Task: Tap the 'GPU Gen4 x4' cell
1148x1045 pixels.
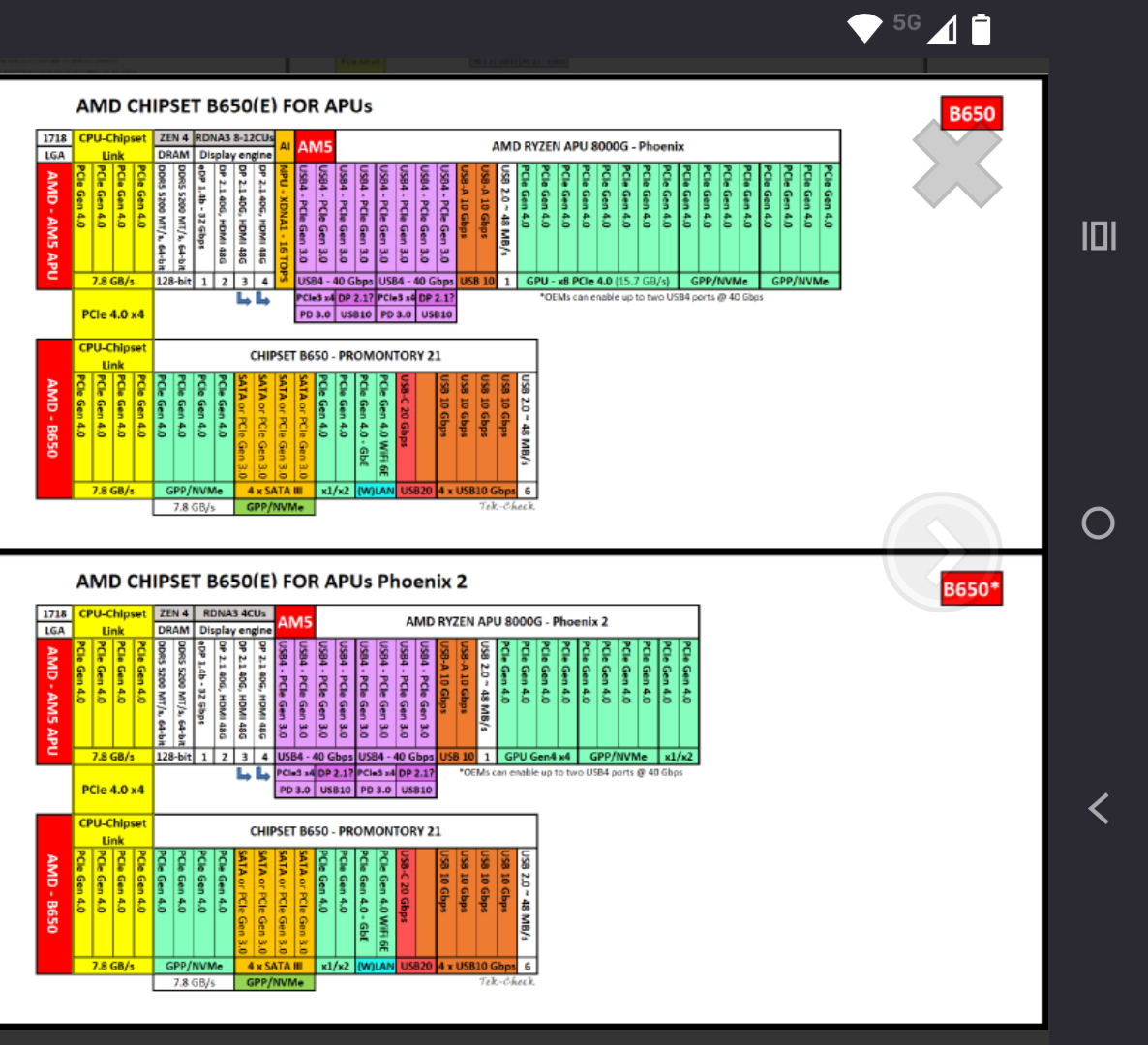Action: click(537, 757)
